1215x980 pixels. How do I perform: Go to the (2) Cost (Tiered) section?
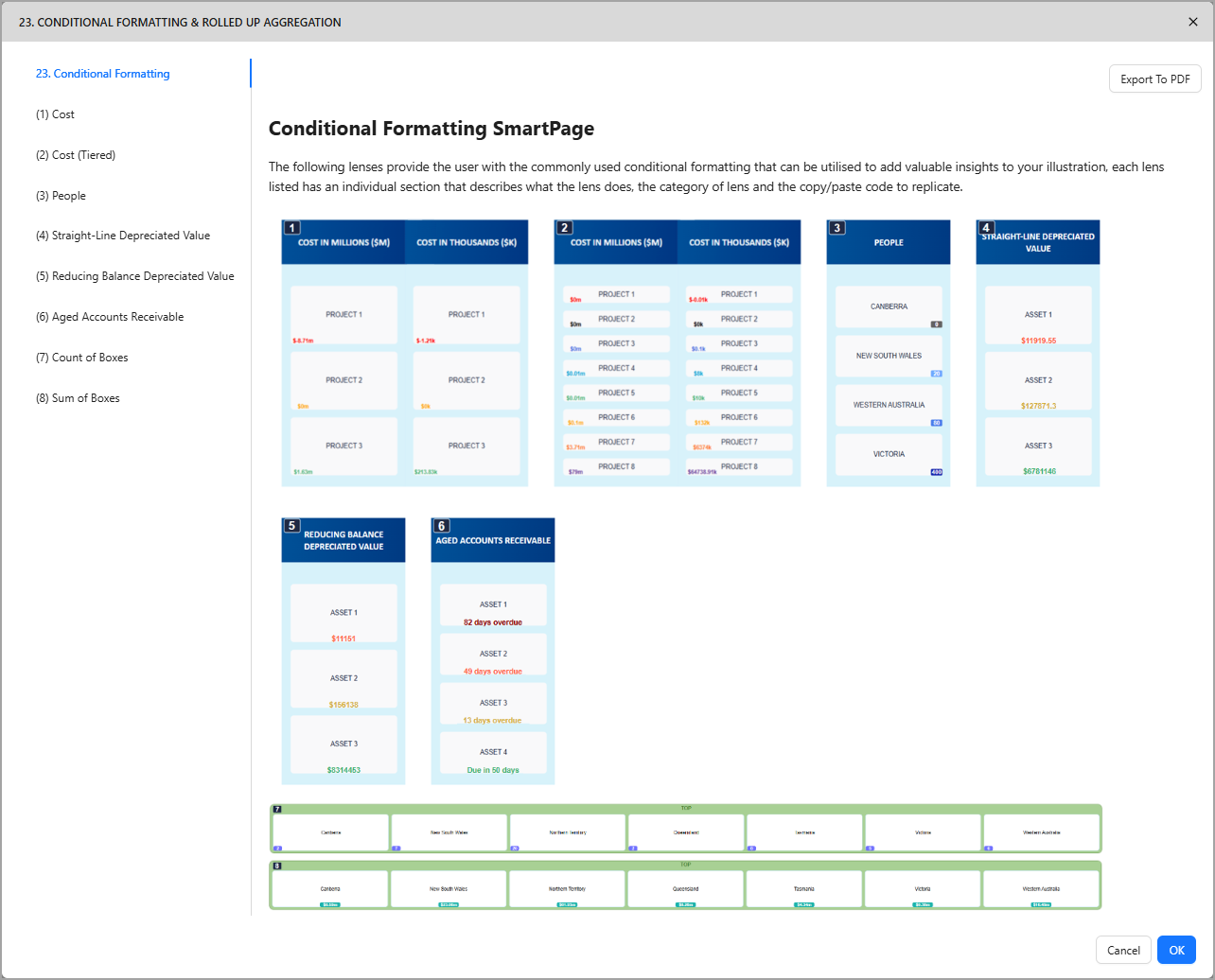[76, 155]
